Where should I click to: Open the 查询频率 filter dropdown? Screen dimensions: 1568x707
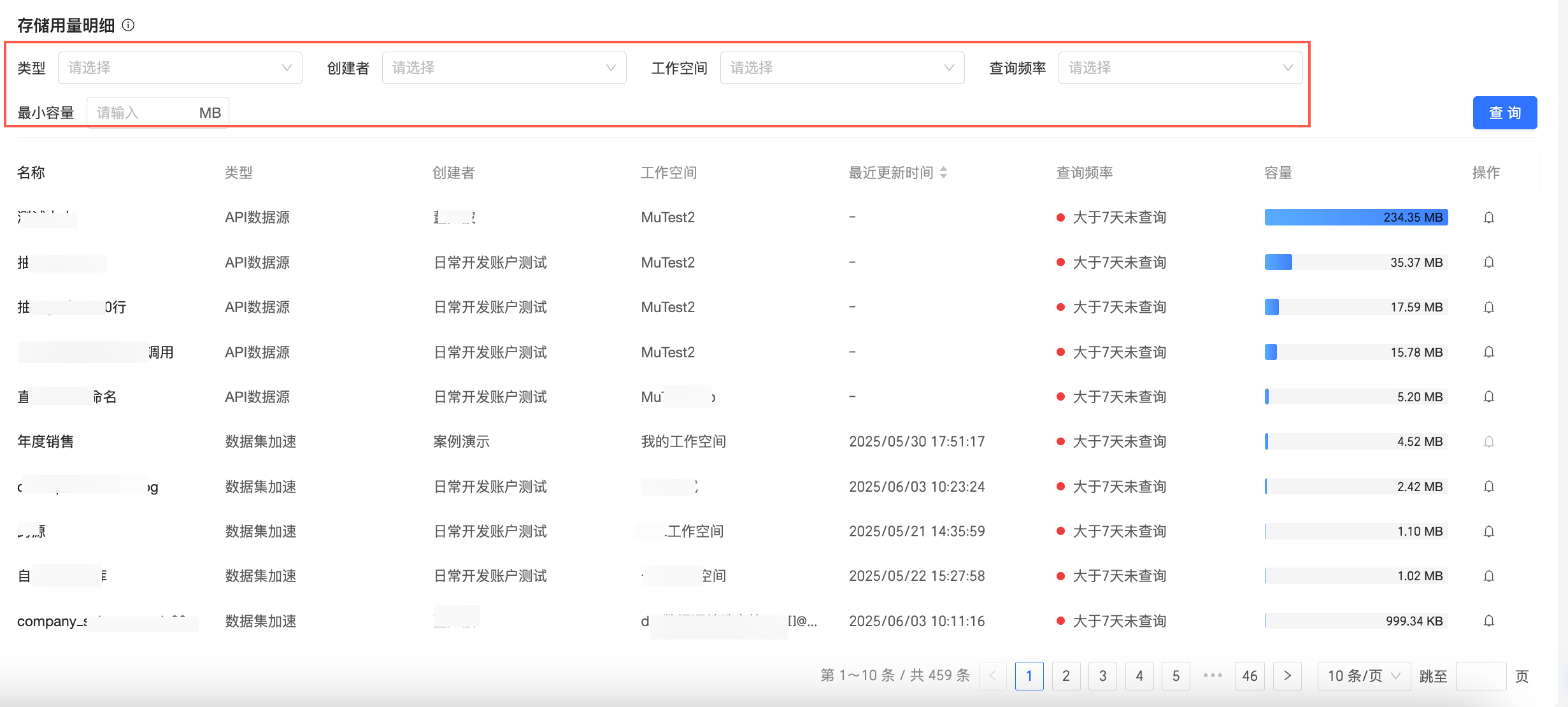click(x=1180, y=68)
